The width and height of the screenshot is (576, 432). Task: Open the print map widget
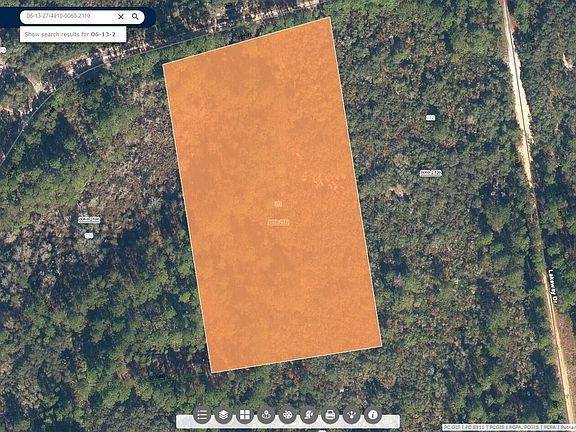tap(330, 415)
